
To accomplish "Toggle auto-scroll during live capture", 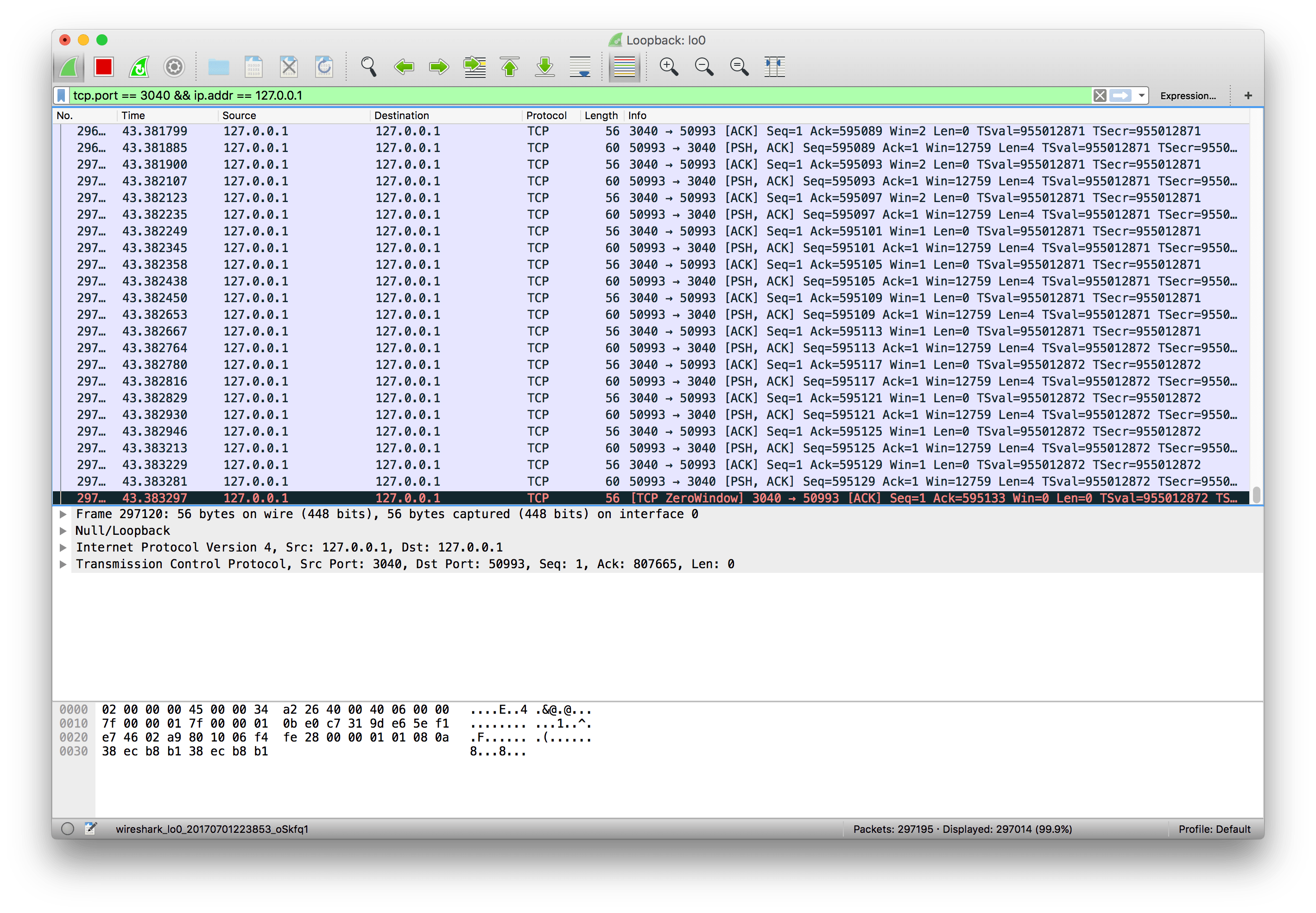I will pyautogui.click(x=580, y=67).
